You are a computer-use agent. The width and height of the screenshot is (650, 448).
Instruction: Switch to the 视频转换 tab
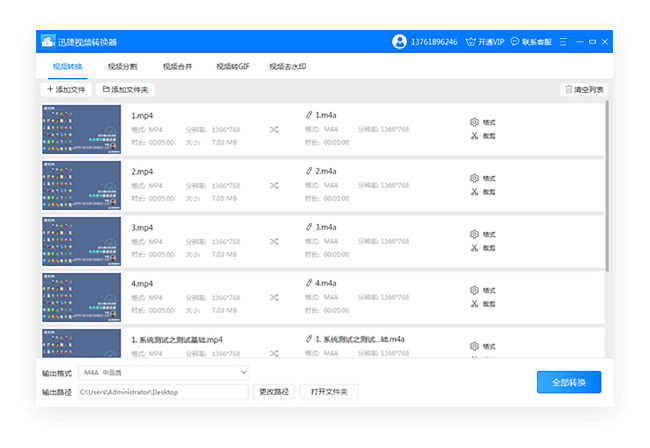(x=68, y=66)
